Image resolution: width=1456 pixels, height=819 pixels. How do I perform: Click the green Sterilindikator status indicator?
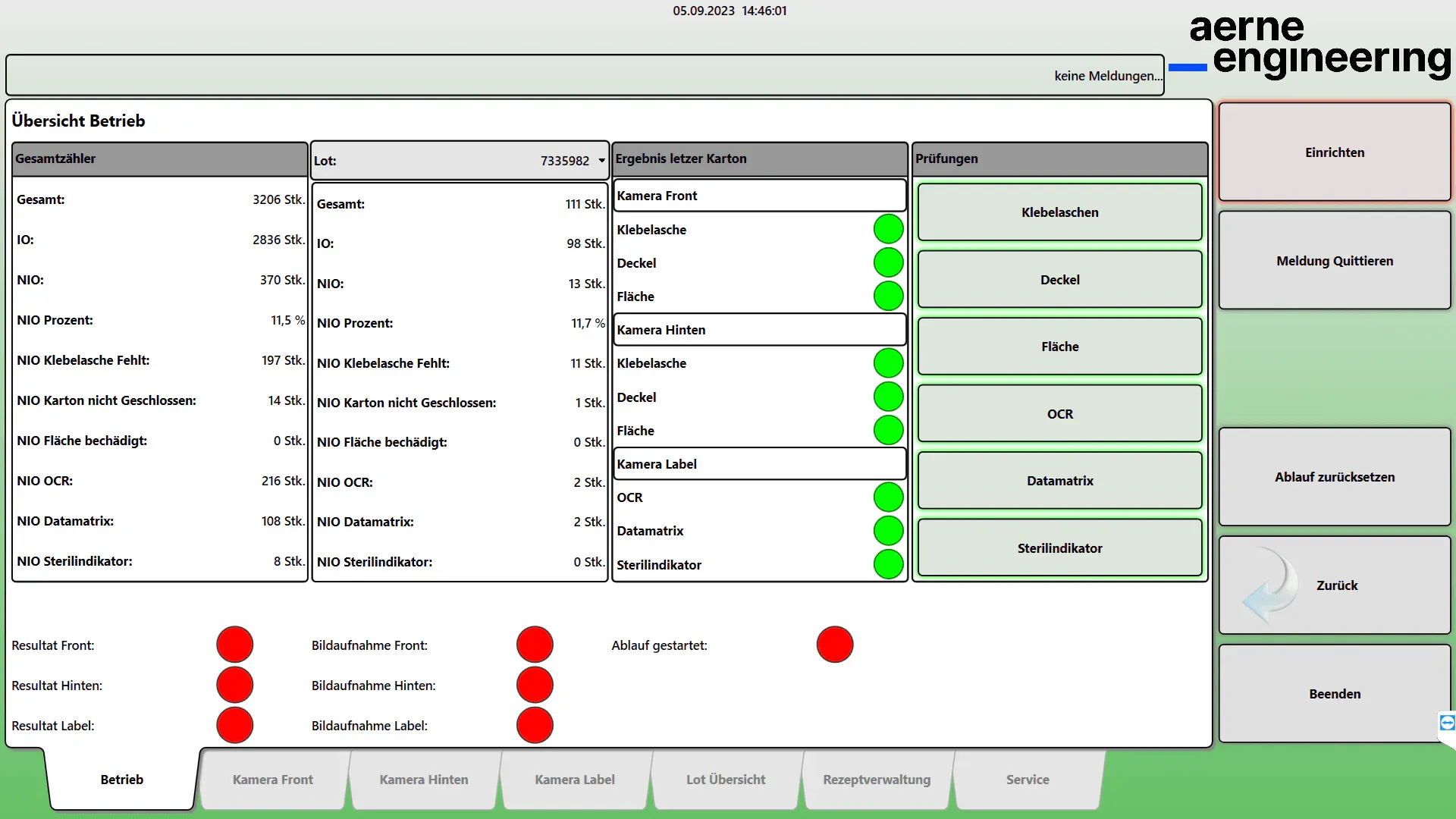[888, 564]
